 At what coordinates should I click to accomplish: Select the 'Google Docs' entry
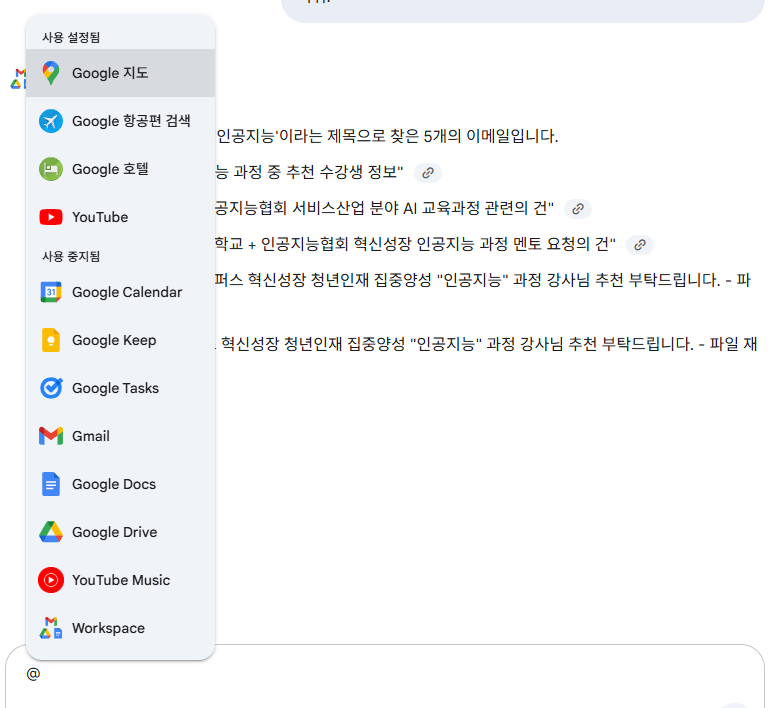(x=120, y=484)
